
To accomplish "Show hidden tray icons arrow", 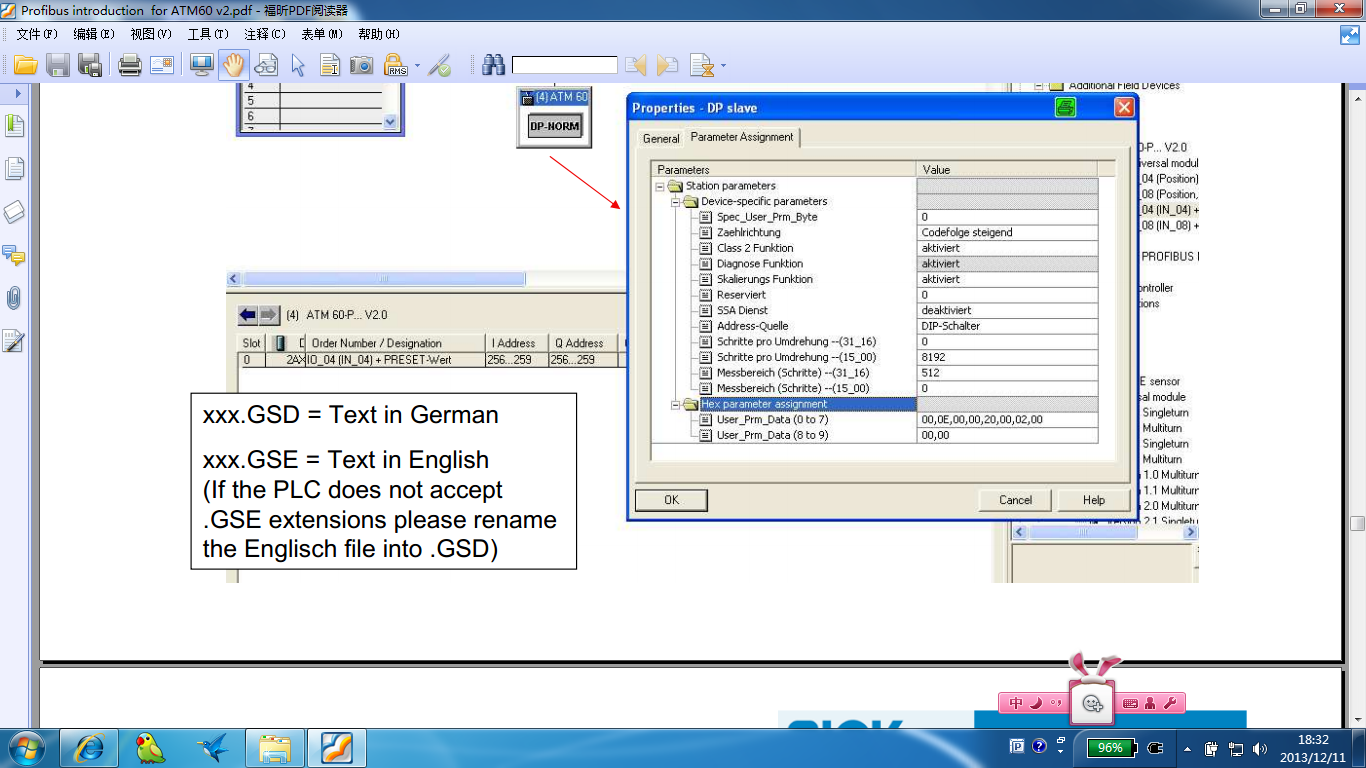I will (1187, 748).
